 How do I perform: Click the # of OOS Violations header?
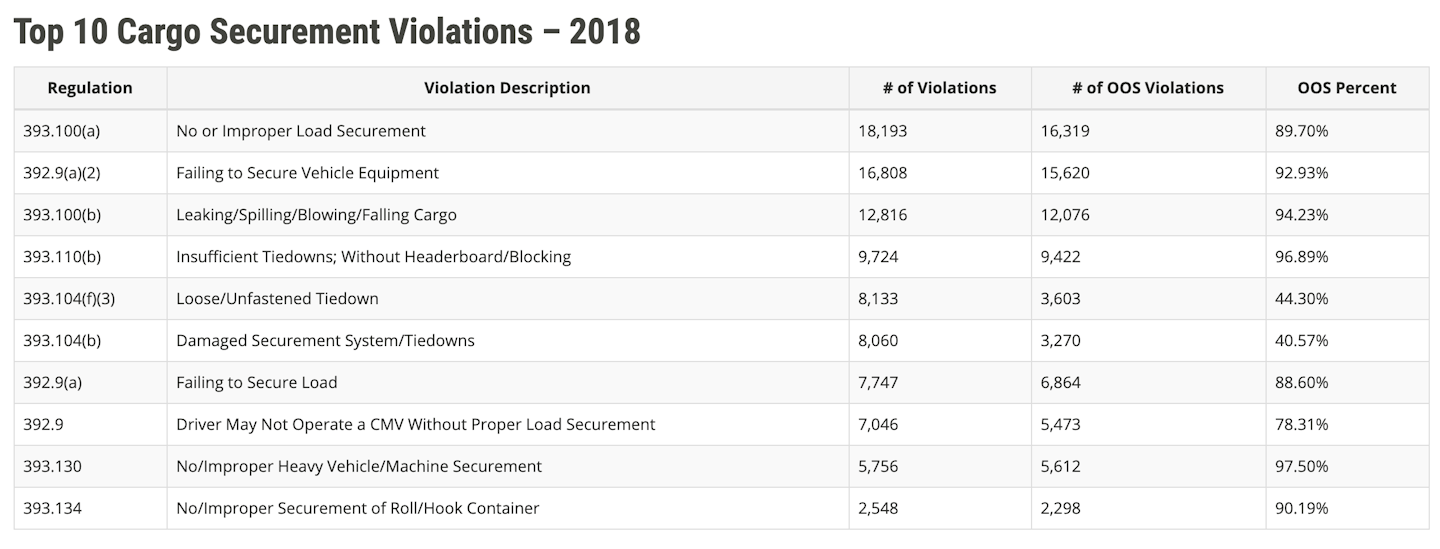click(1147, 88)
